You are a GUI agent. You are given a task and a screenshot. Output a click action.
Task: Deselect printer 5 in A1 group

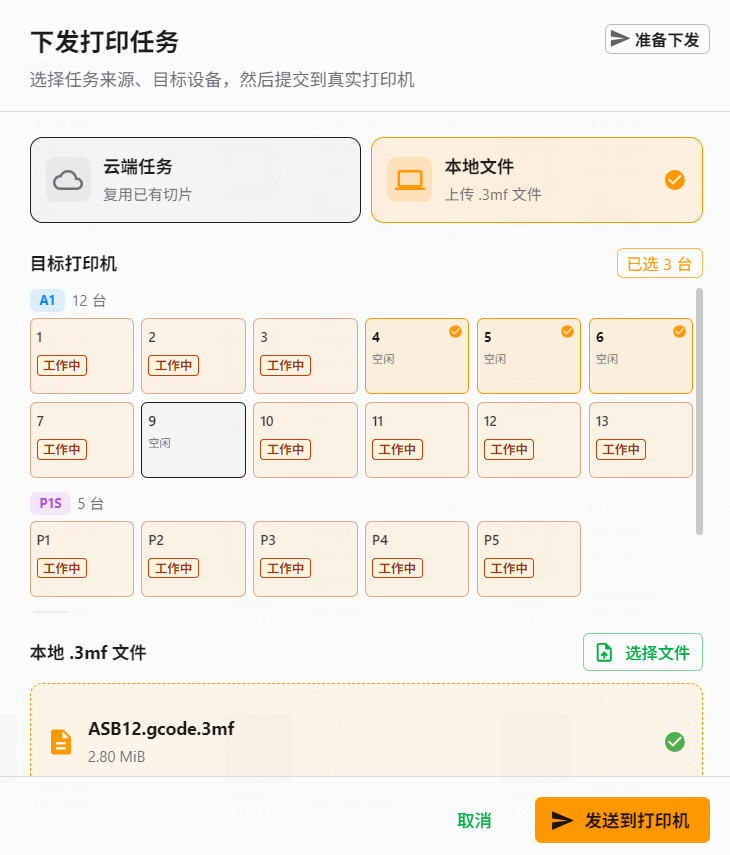[x=528, y=356]
